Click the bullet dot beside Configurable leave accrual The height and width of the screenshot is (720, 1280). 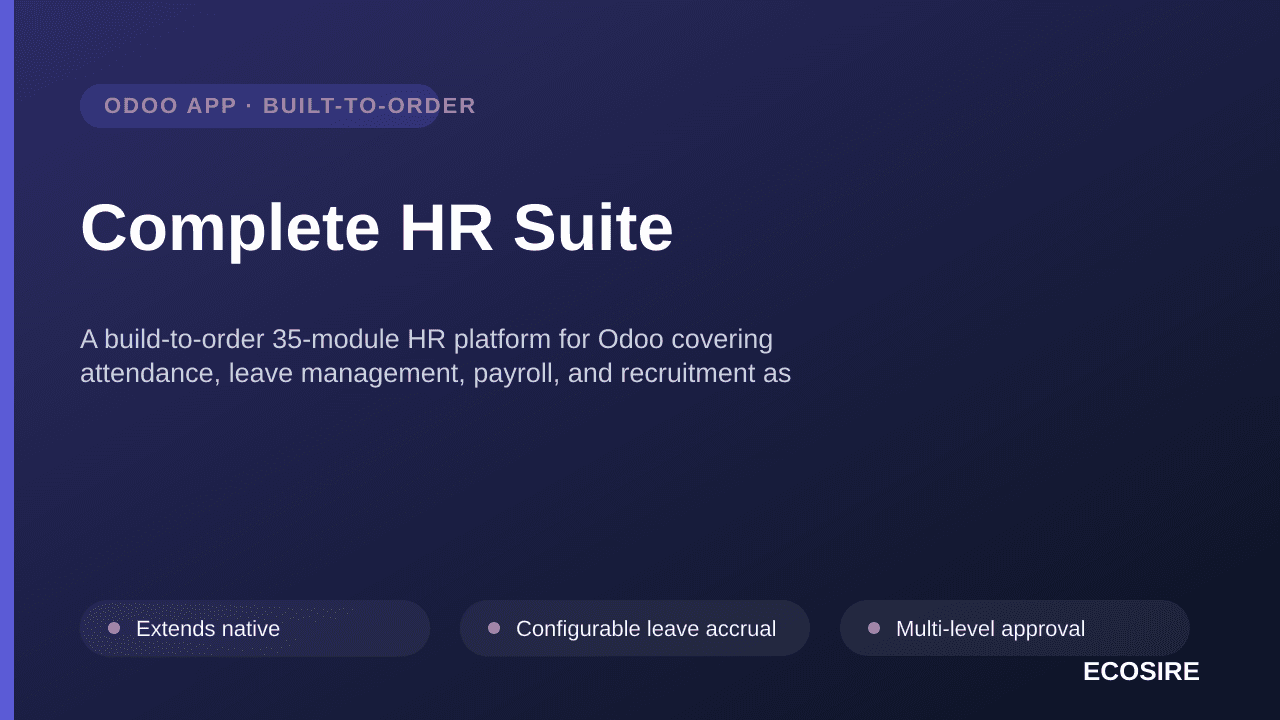click(494, 628)
